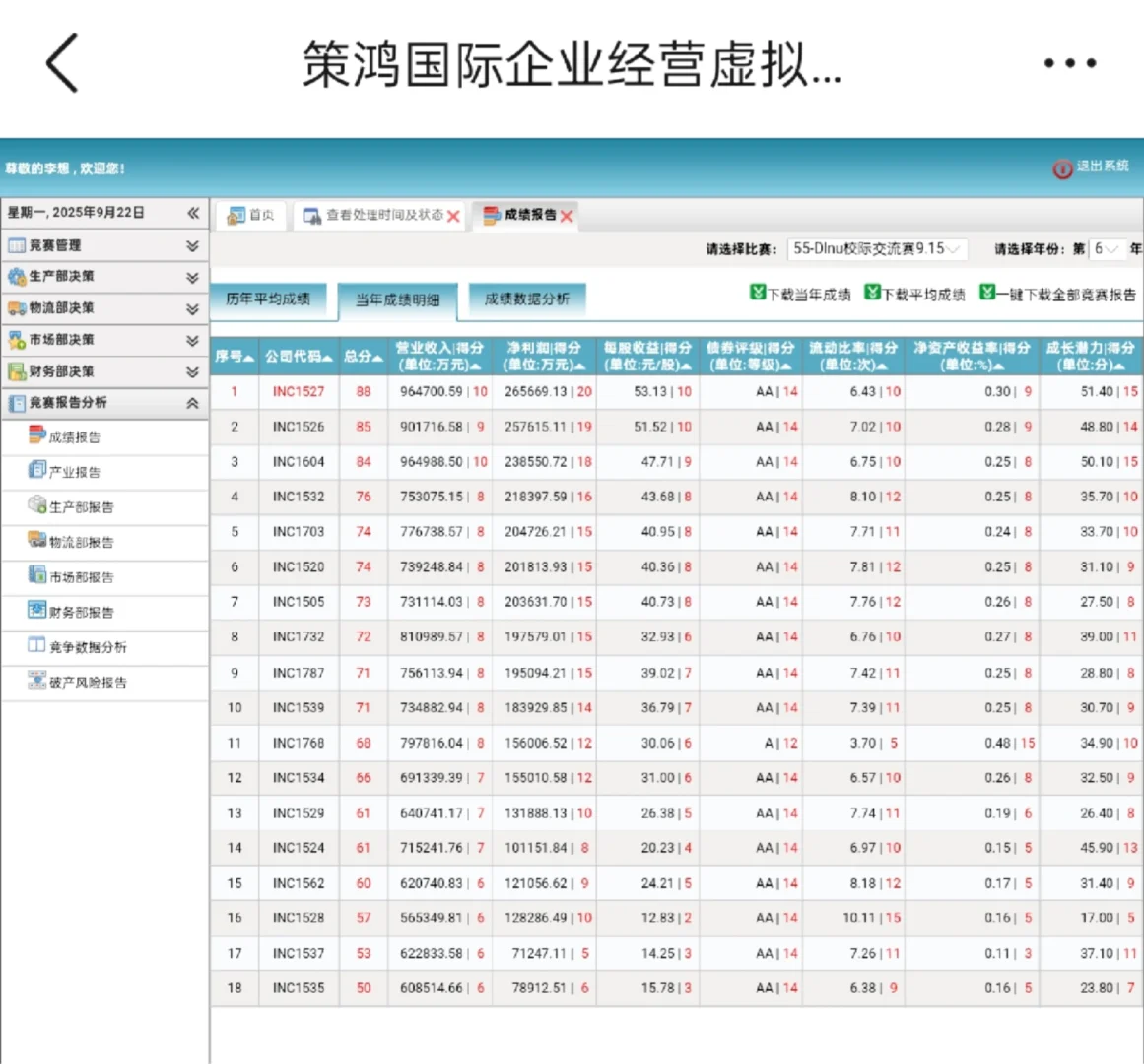Sort by 净资产收益率|得分 column header
Image resolution: width=1144 pixels, height=1064 pixels.
coord(972,357)
